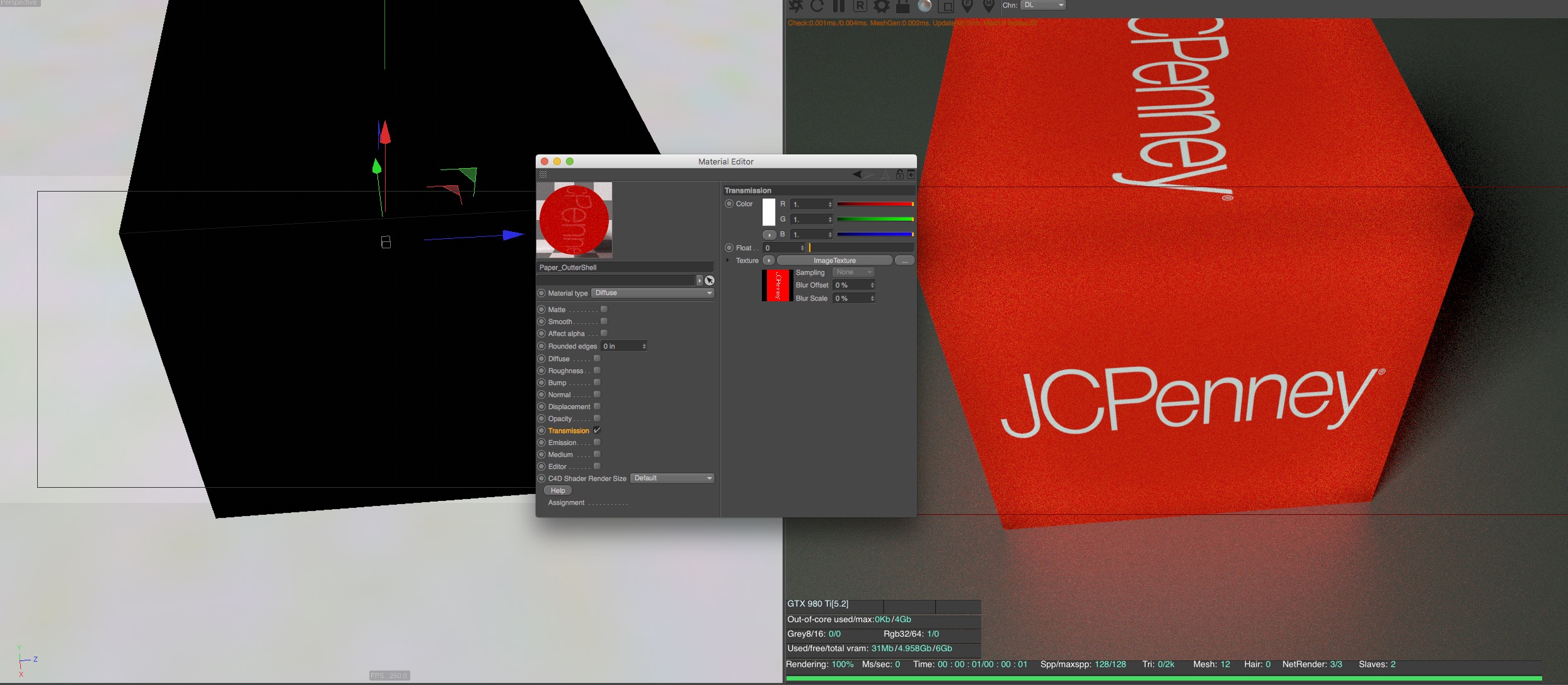Open the C4D Shader Render Size dropdown
Viewport: 1568px width, 685px height.
[x=672, y=478]
